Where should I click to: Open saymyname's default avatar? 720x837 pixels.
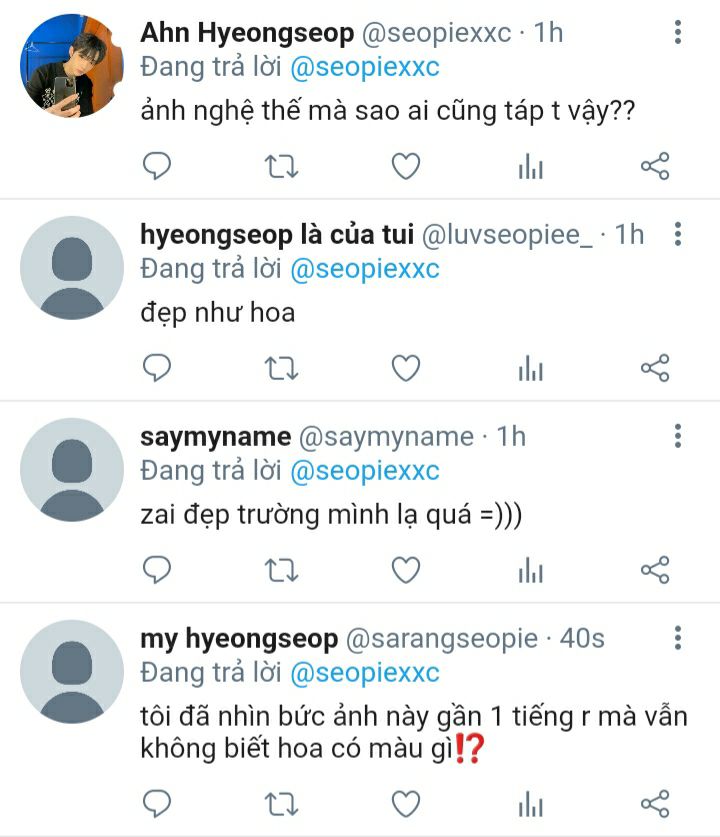click(72, 470)
